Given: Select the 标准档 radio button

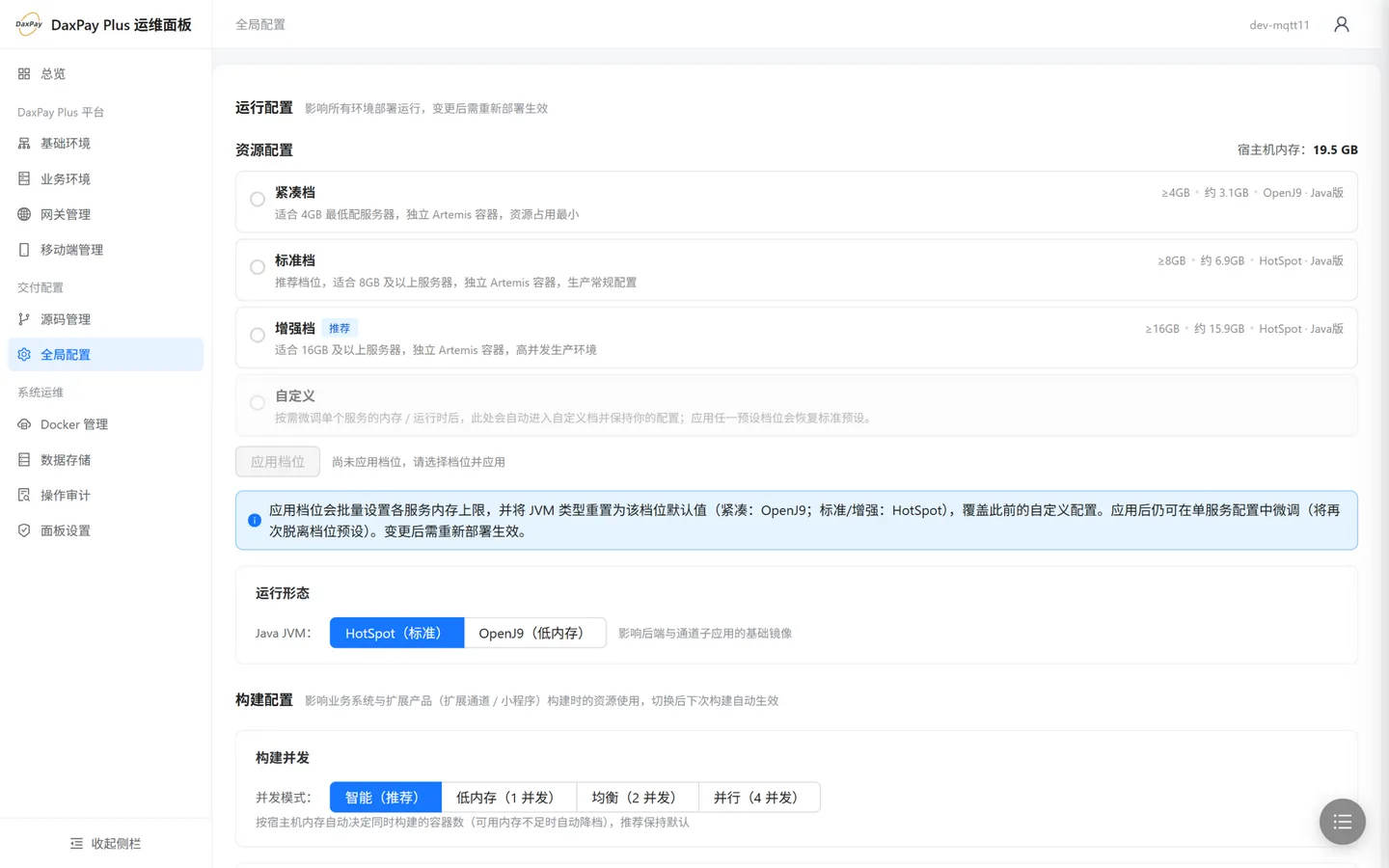Looking at the screenshot, I should tap(258, 267).
